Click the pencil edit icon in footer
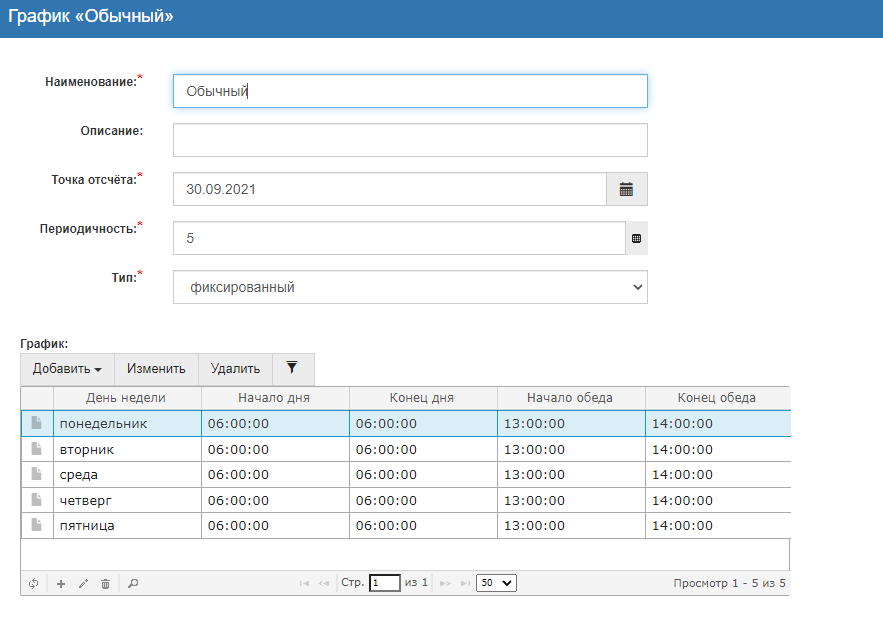The width and height of the screenshot is (883, 625). coord(83,583)
